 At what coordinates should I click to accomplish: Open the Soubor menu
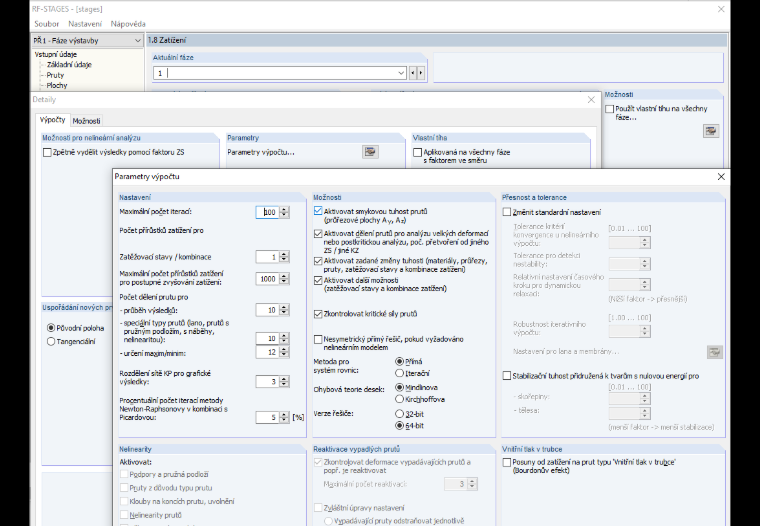tap(47, 24)
